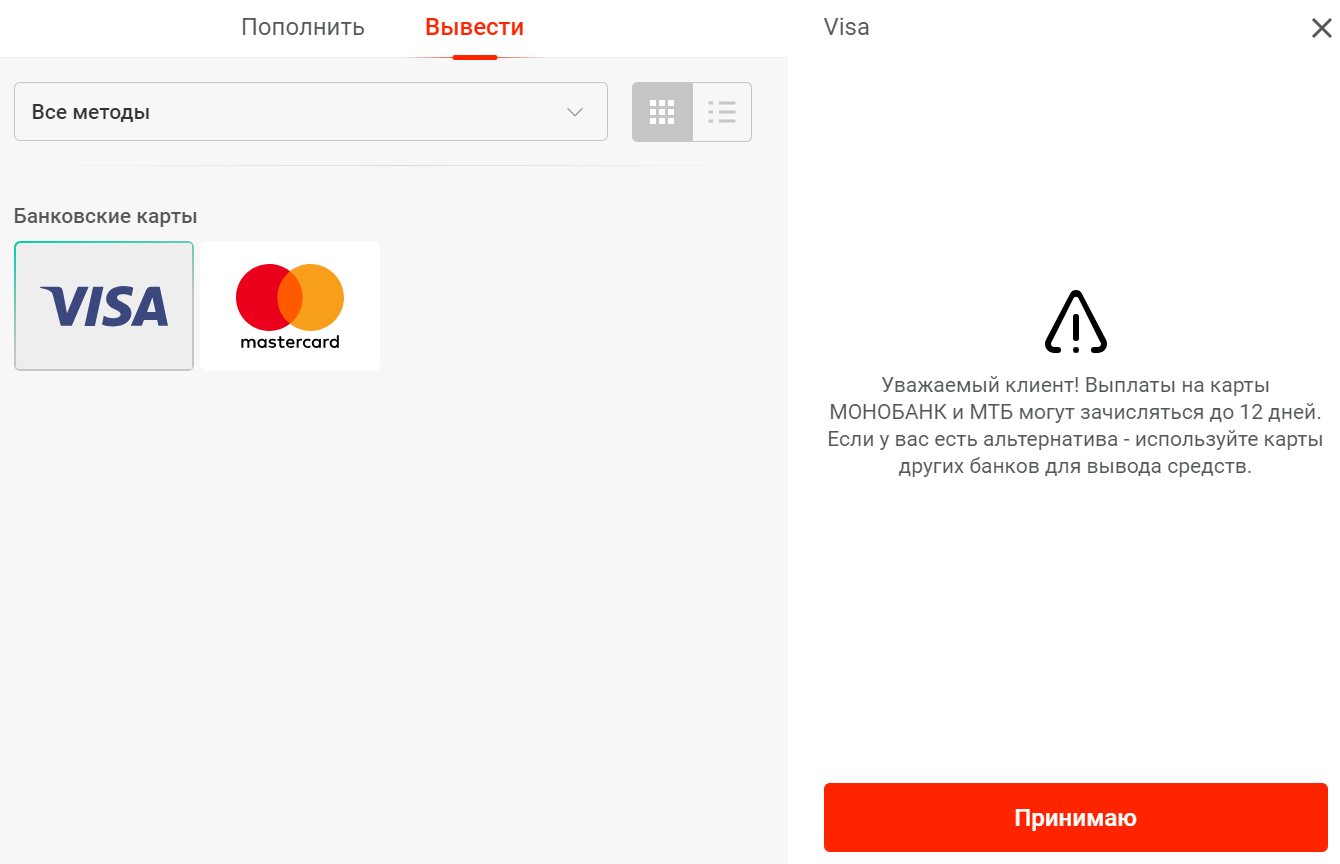Expand methods list via chevron arrow
Viewport: 1340px width, 864px height.
click(575, 112)
